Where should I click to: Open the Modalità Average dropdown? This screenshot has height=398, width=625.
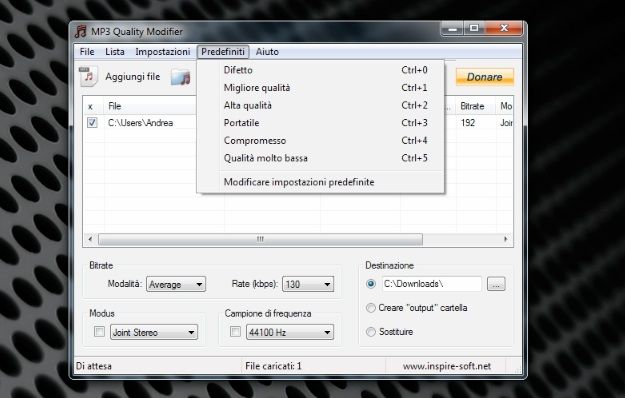(176, 284)
